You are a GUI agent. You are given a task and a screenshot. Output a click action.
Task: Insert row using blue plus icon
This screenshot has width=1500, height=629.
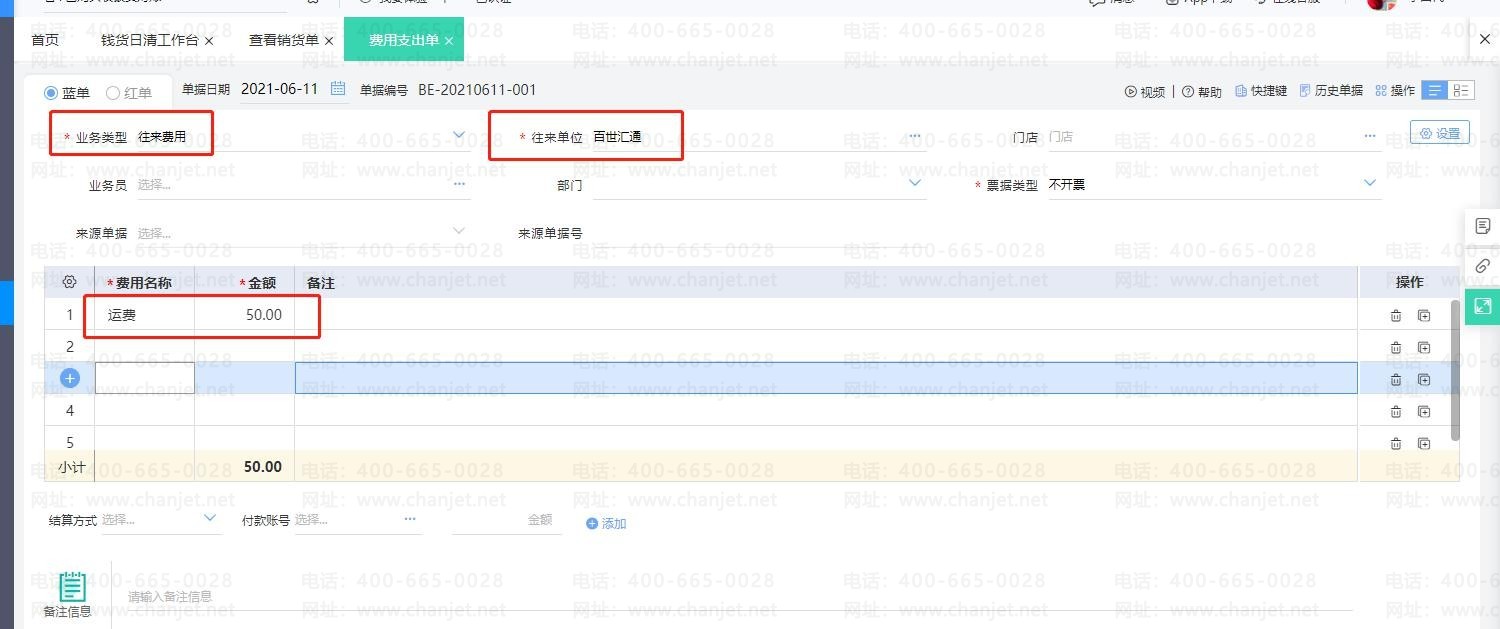[x=70, y=379]
